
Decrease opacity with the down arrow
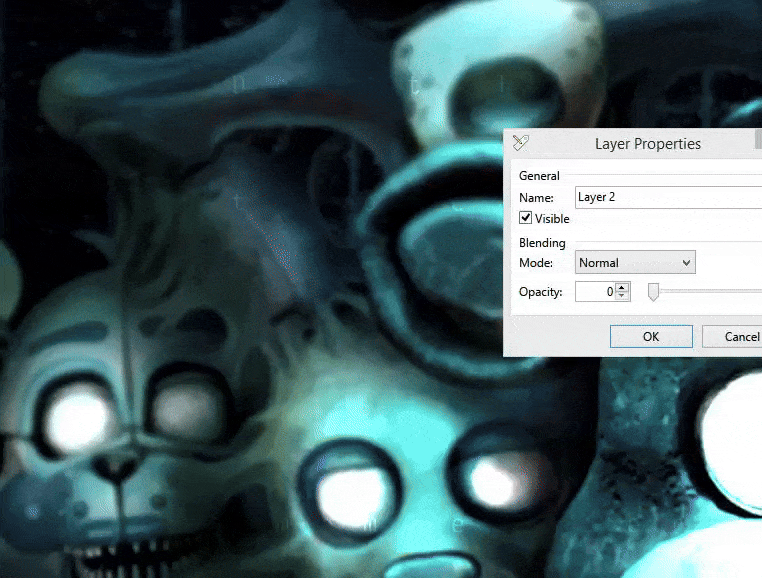pos(622,296)
